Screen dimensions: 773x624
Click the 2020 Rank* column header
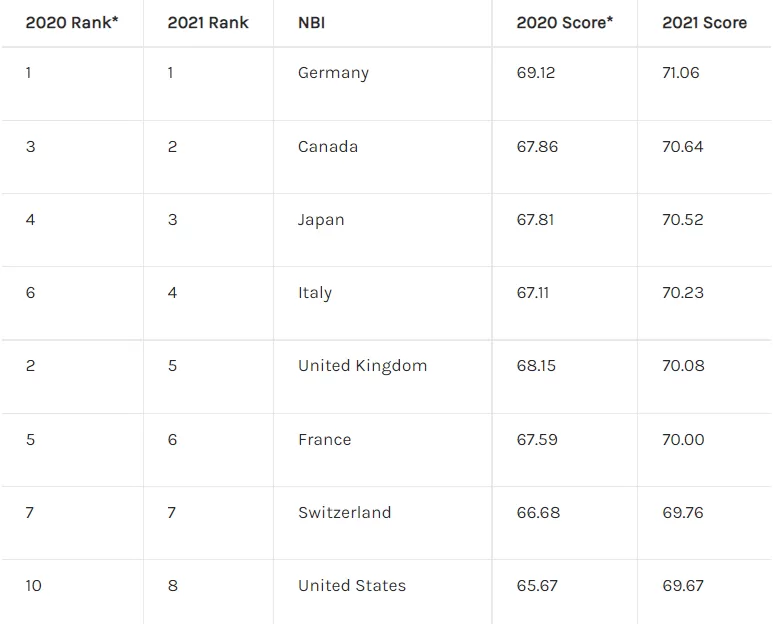[x=72, y=23]
